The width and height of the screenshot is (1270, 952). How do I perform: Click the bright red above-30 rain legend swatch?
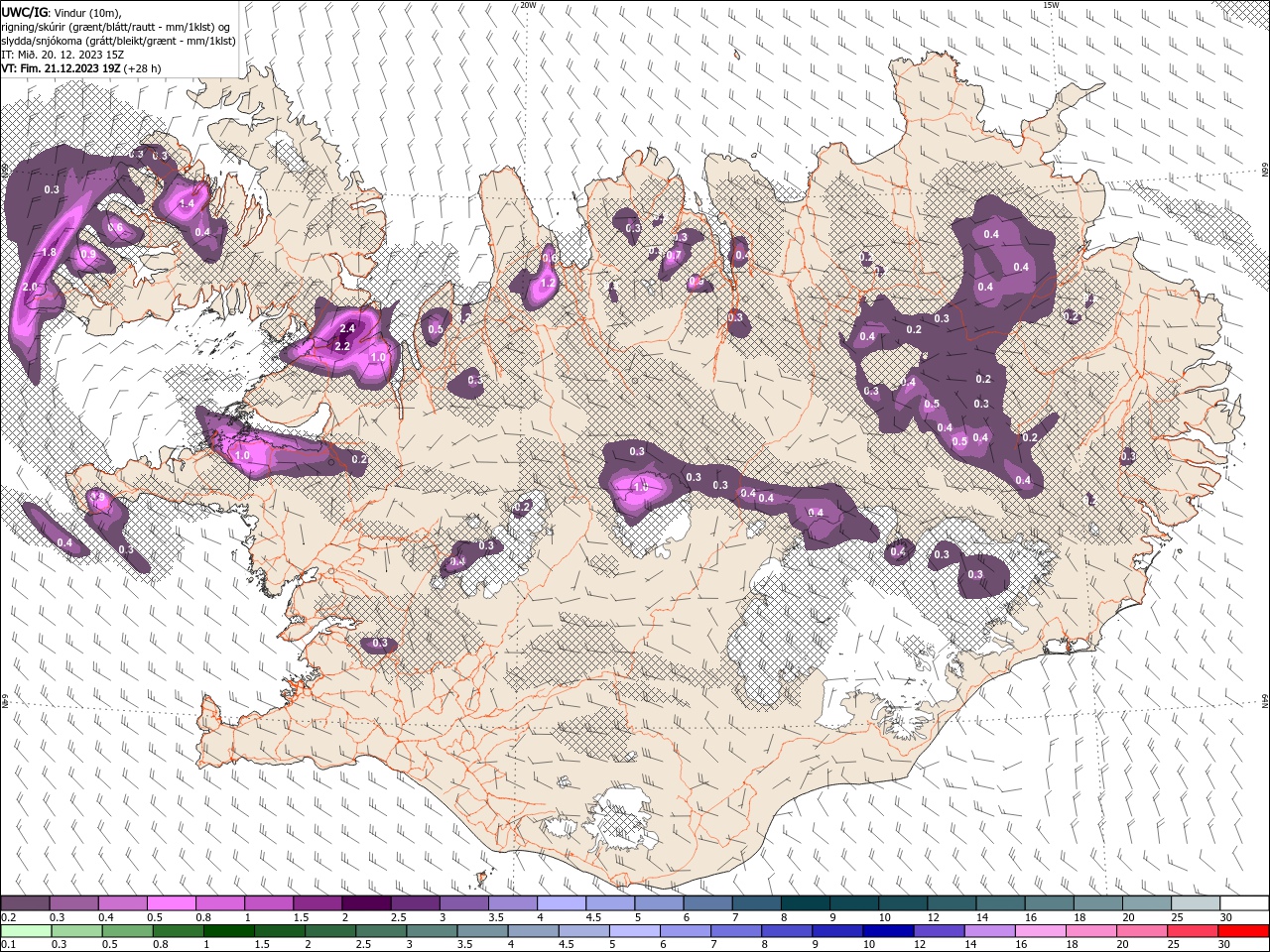[x=1243, y=931]
